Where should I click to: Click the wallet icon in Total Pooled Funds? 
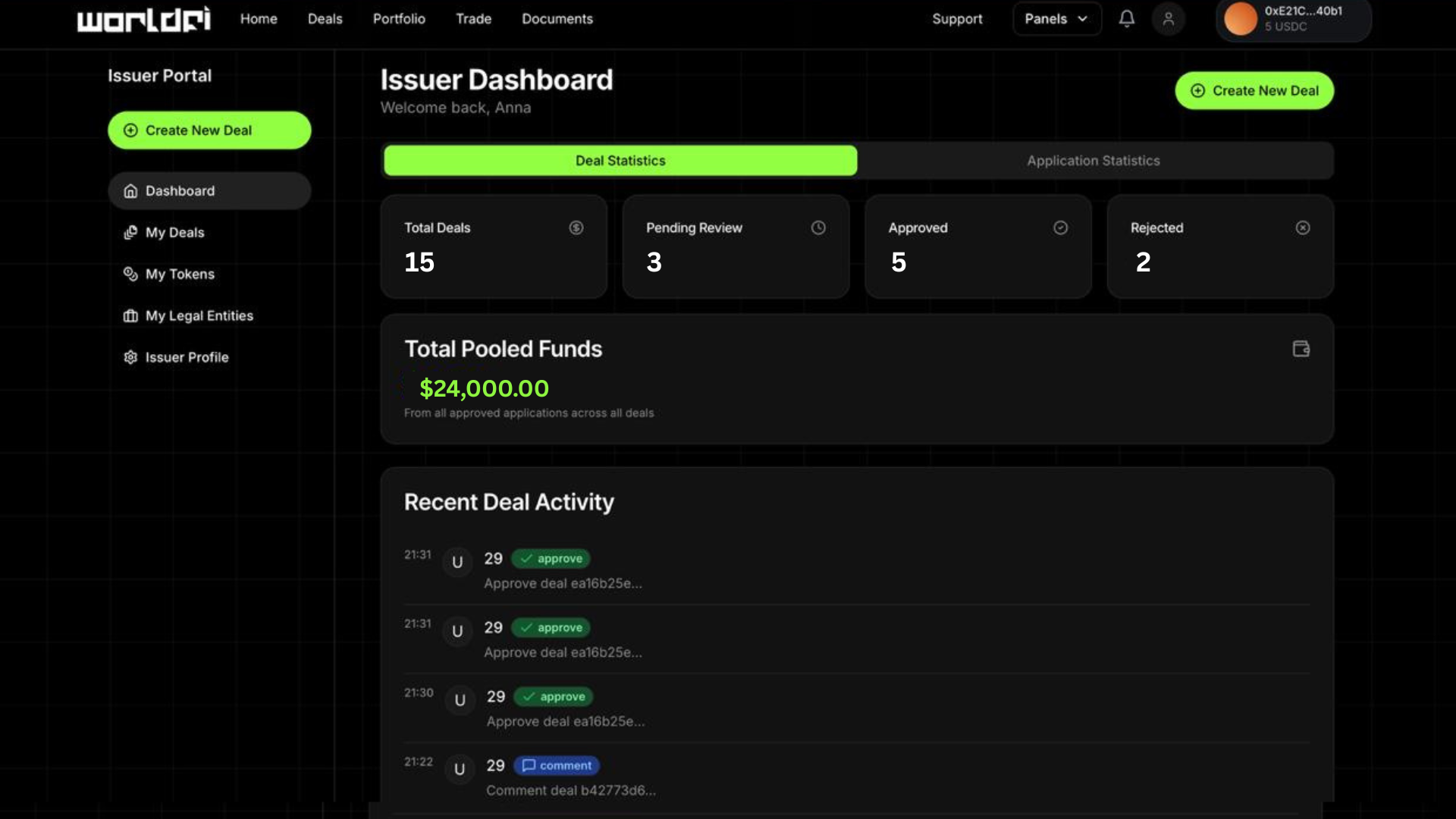coord(1301,349)
